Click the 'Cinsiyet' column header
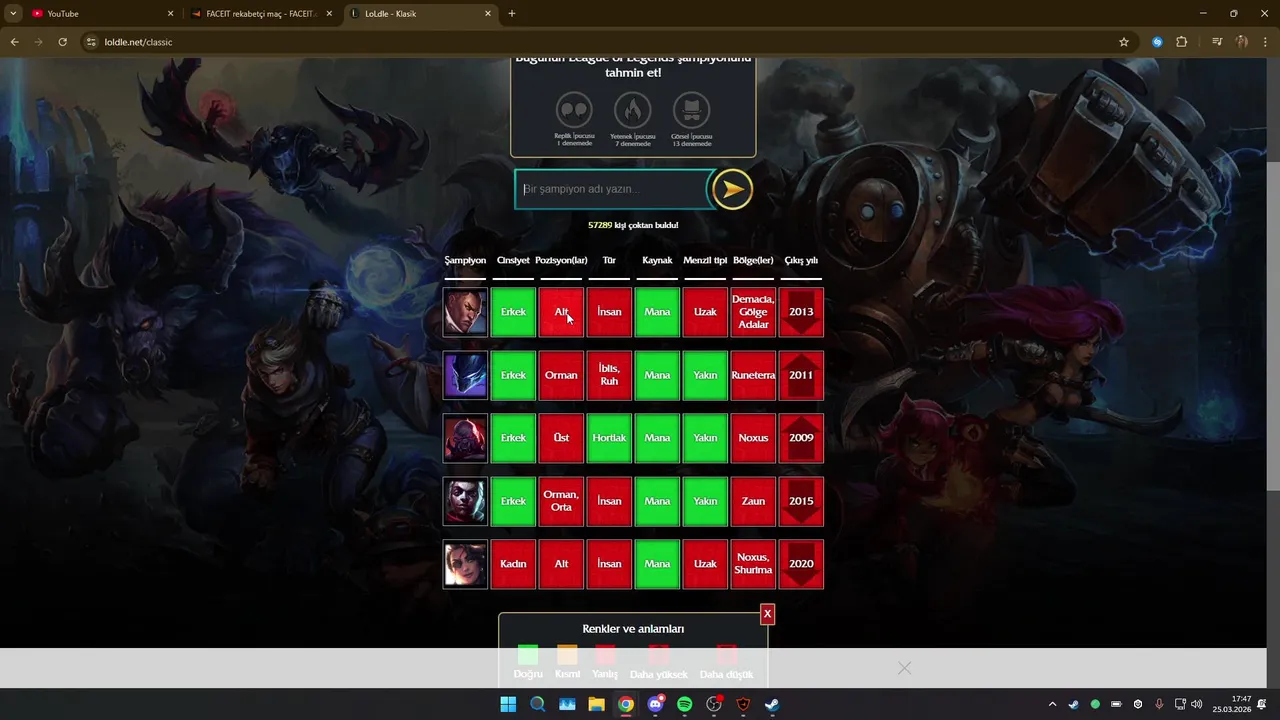 point(513,261)
